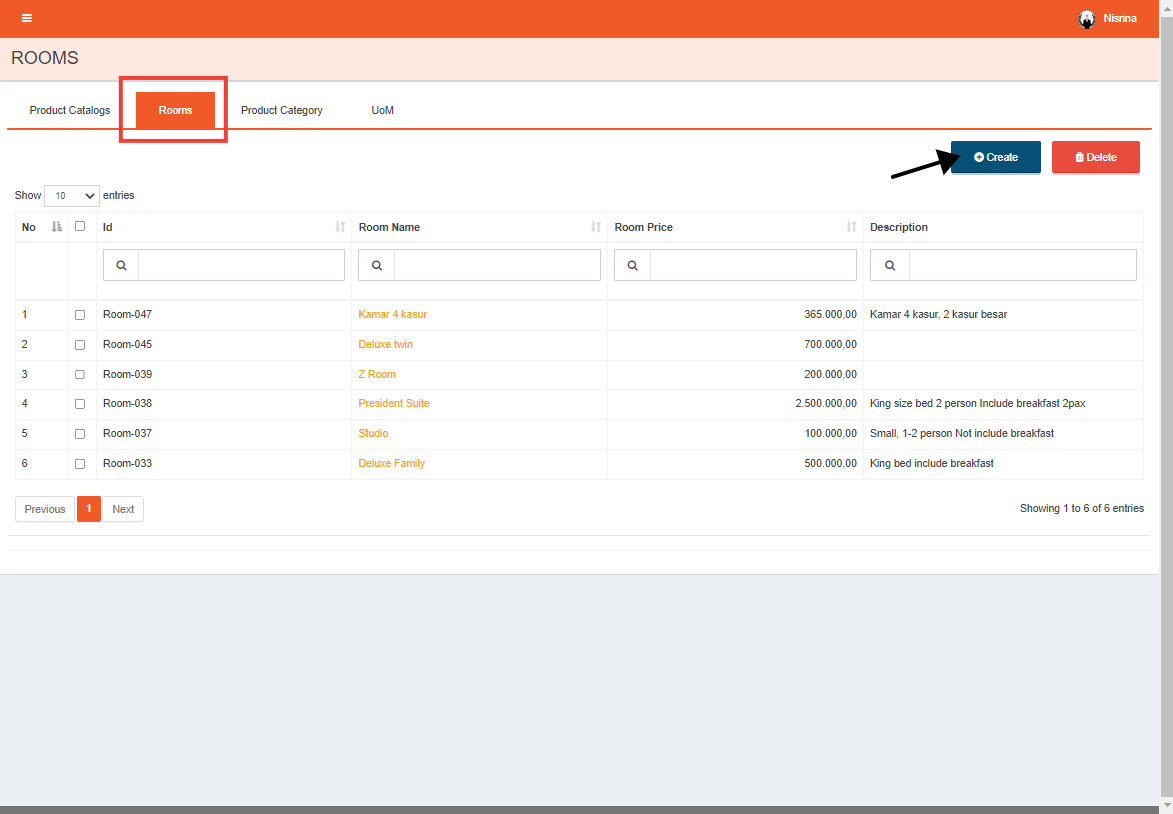Click search icon in Description filter

point(889,265)
